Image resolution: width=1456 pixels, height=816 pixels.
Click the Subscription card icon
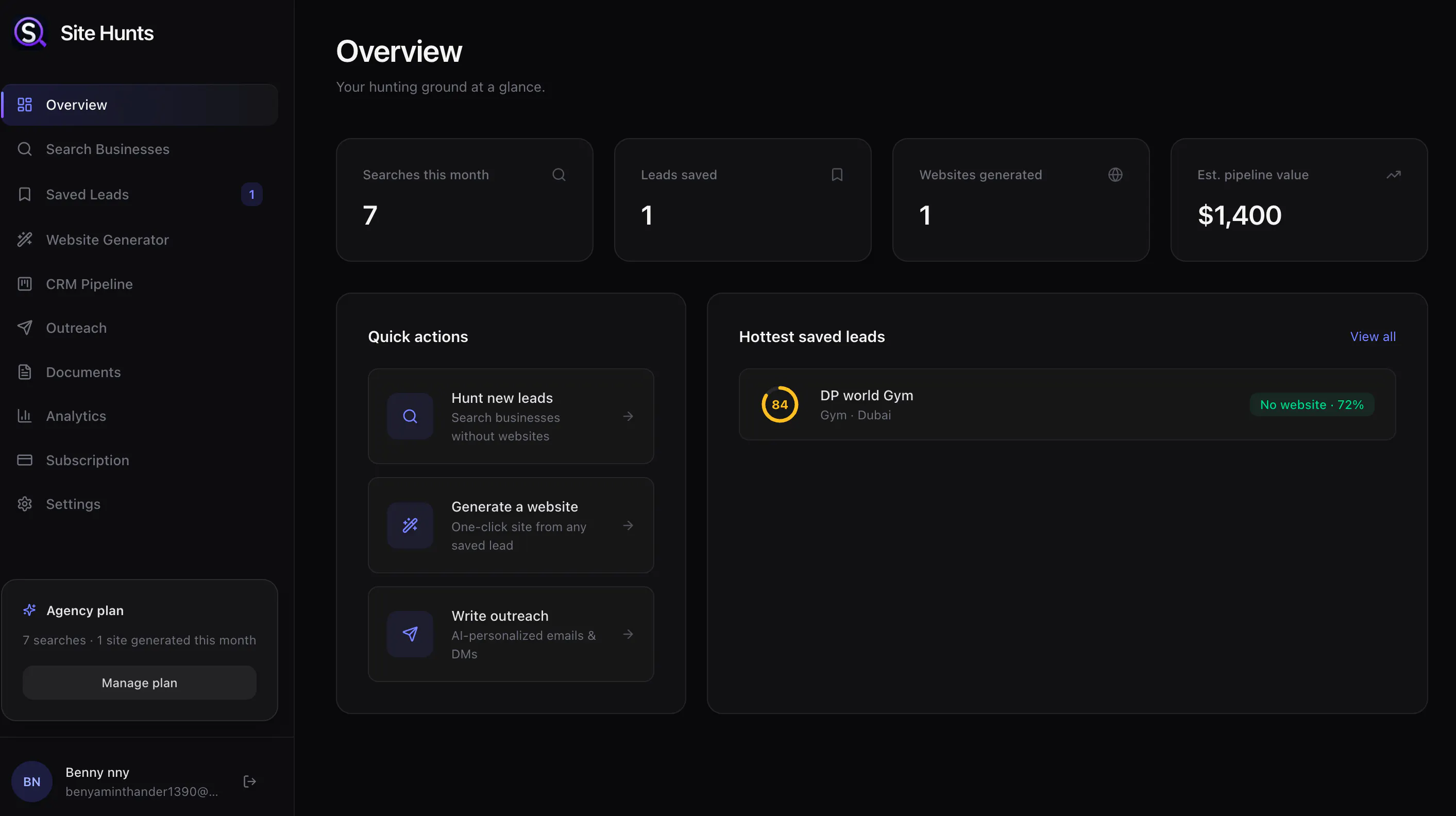(x=24, y=460)
